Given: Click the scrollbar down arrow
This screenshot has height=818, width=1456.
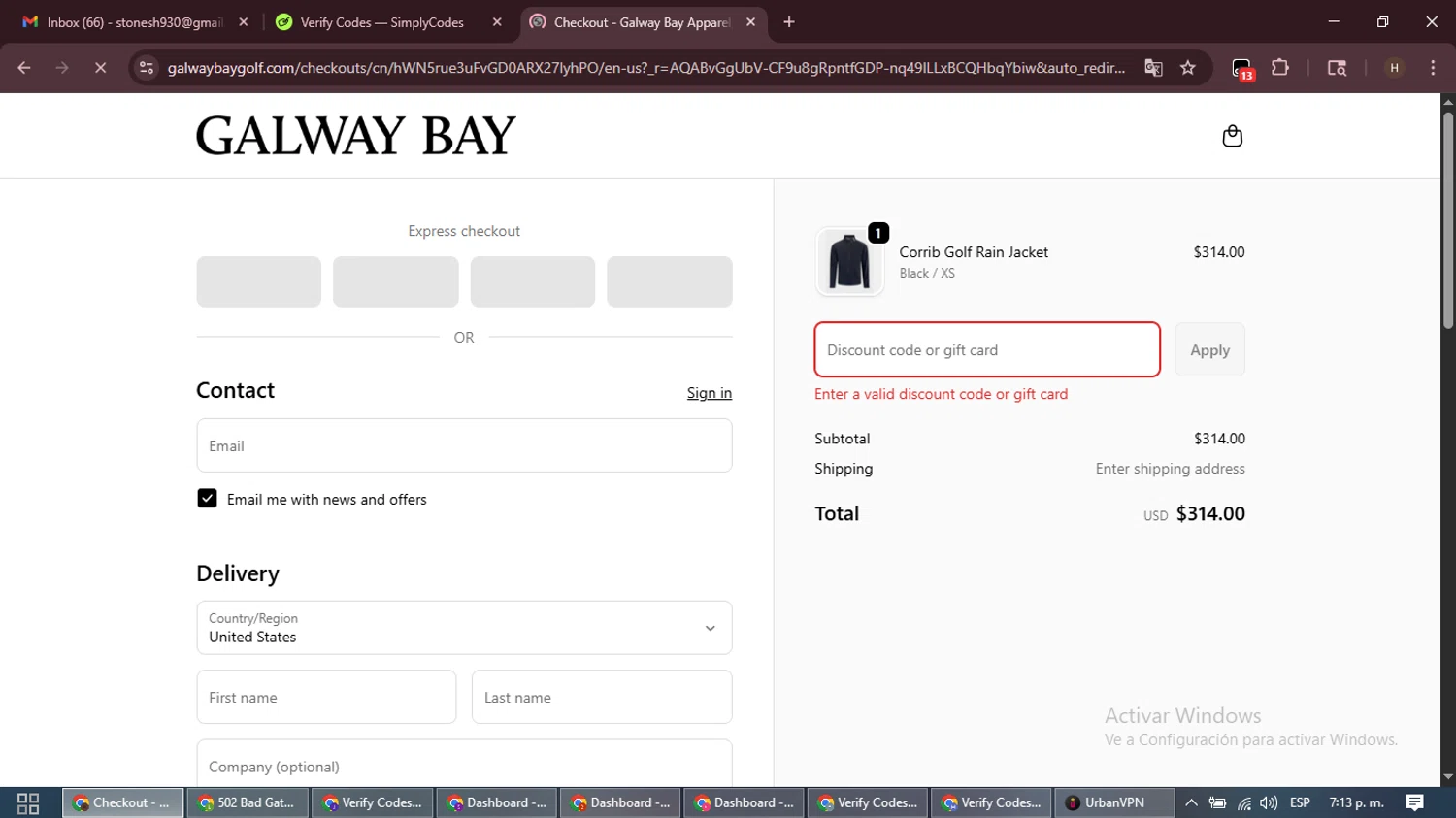Looking at the screenshot, I should 1448,777.
